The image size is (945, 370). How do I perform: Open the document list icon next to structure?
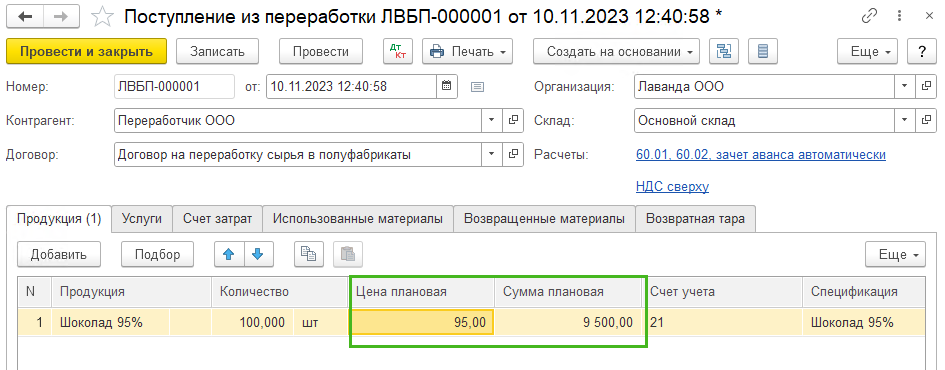[x=763, y=51]
